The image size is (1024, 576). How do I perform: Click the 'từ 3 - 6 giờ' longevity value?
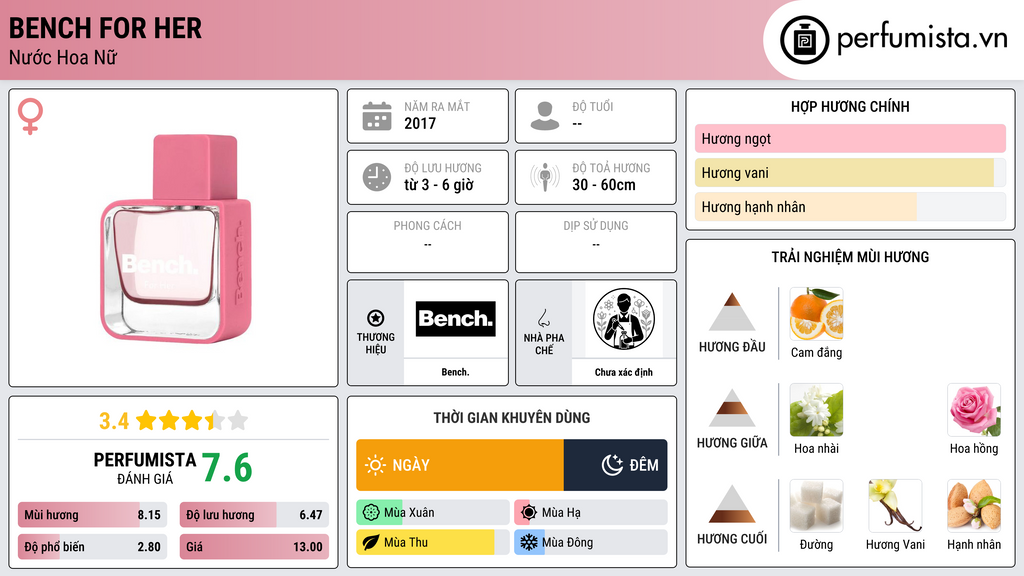click(439, 185)
